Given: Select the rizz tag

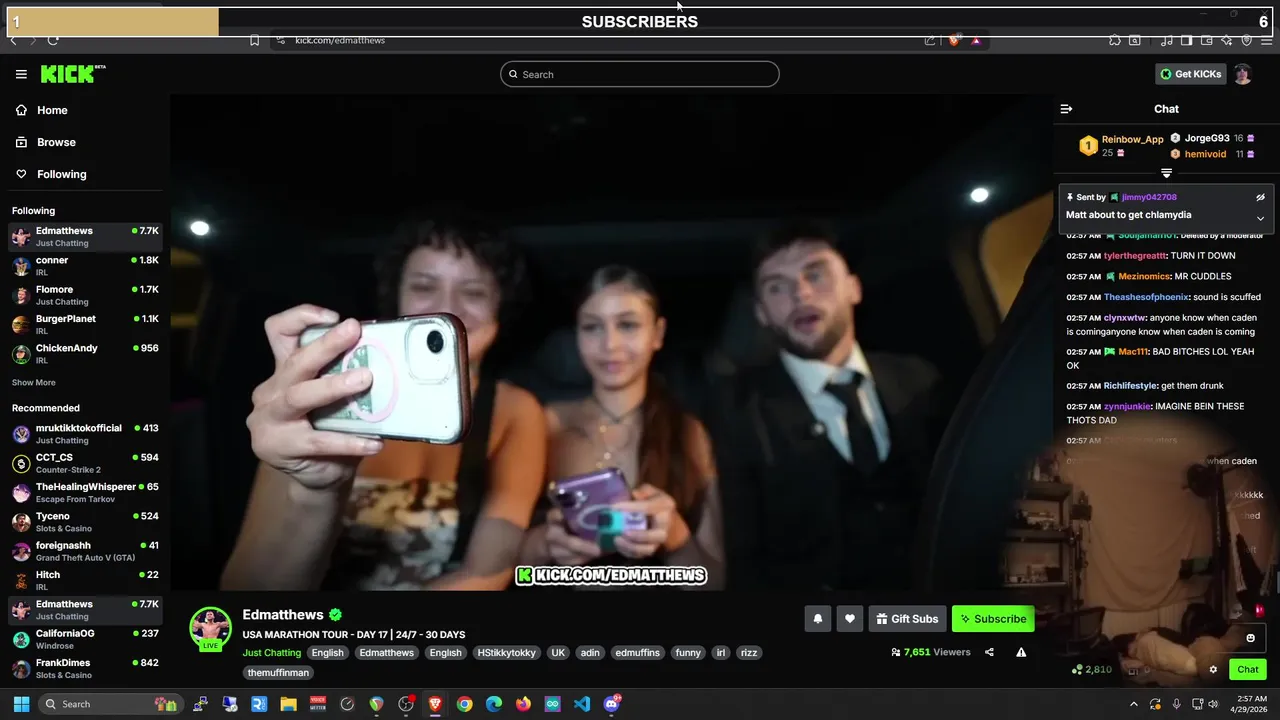Looking at the screenshot, I should coord(748,653).
